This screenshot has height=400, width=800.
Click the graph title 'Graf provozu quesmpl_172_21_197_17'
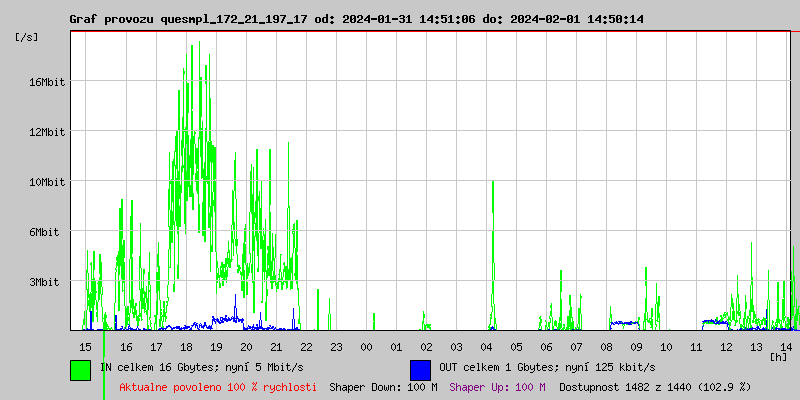click(x=189, y=19)
